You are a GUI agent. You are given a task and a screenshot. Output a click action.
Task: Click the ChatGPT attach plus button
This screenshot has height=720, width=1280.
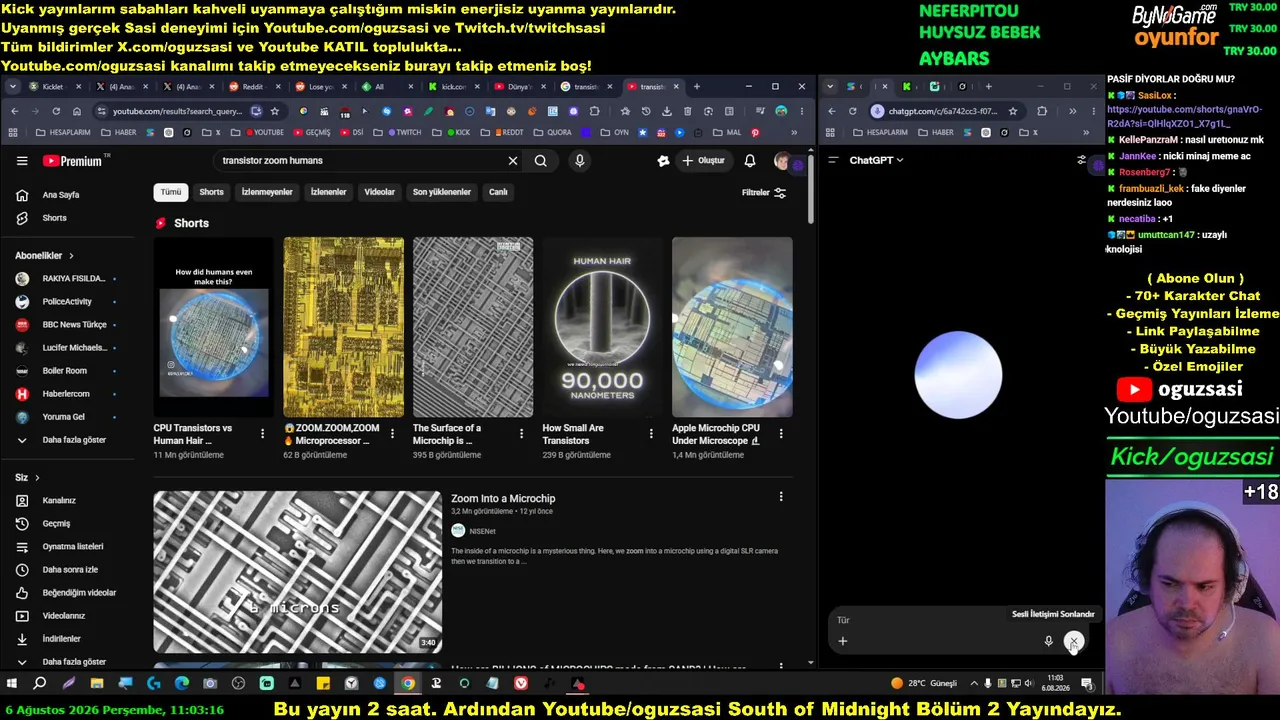[842, 641]
